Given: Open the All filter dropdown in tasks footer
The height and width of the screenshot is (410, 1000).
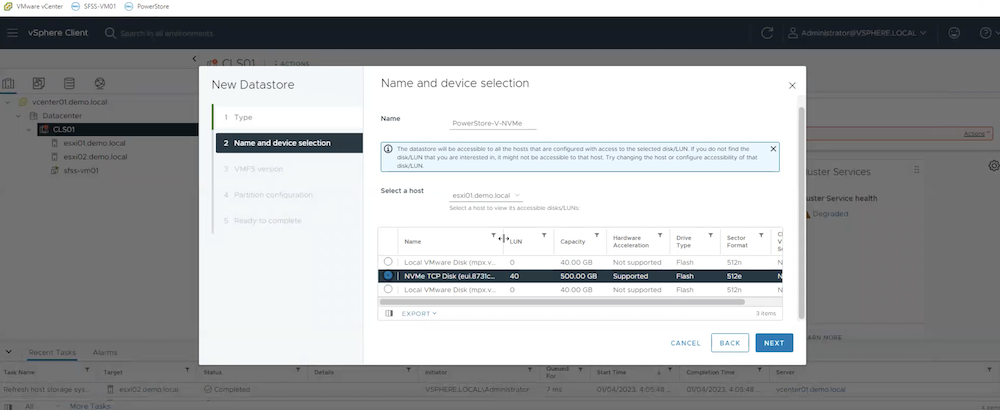Looking at the screenshot, I should click(43, 406).
